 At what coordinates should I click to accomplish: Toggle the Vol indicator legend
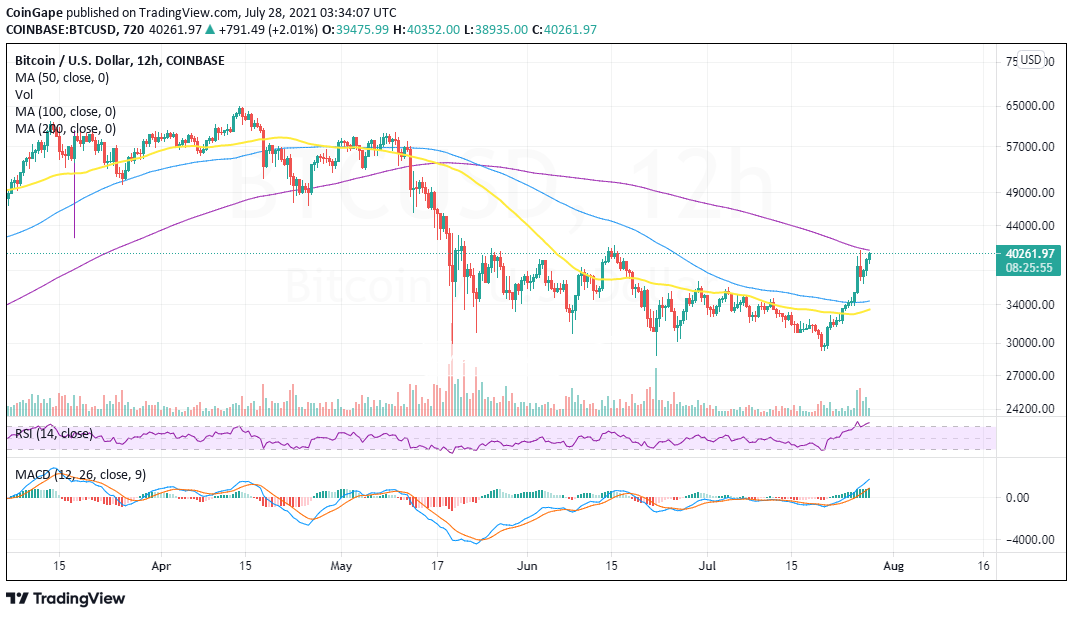pos(25,95)
